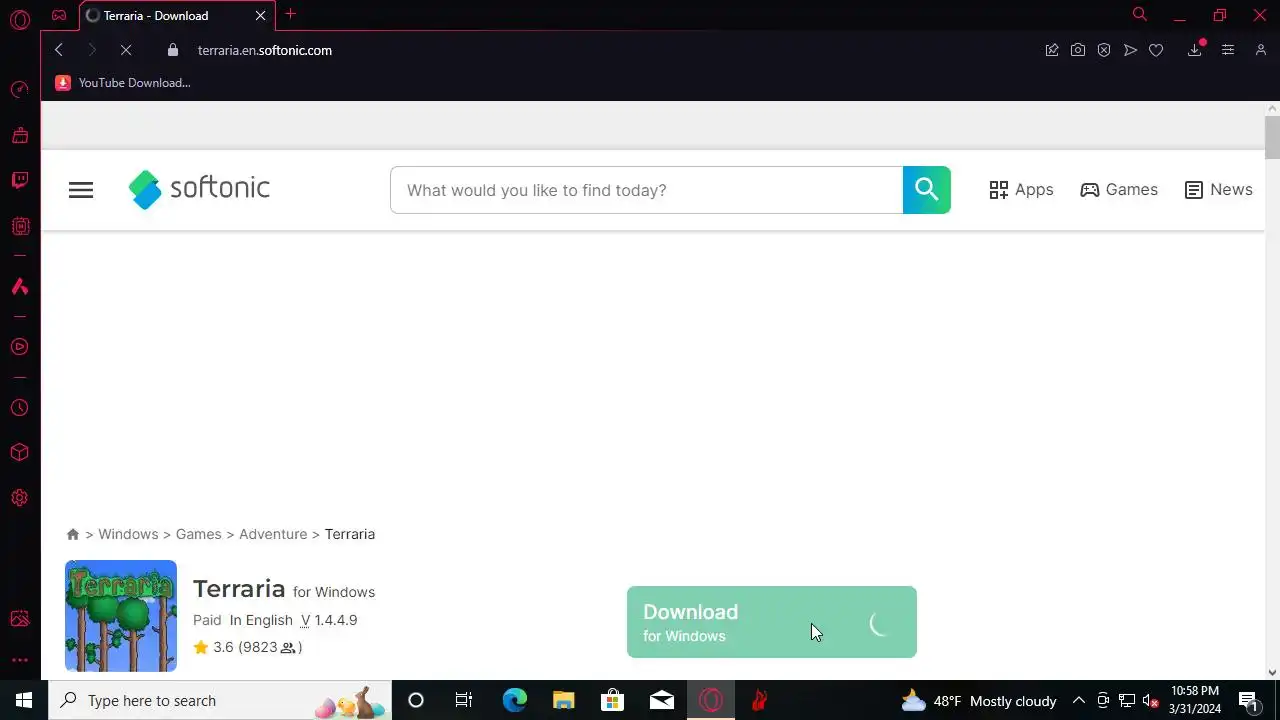This screenshot has width=1280, height=720.
Task: Expand hidden system tray icons chevron
Action: pos(1079,700)
